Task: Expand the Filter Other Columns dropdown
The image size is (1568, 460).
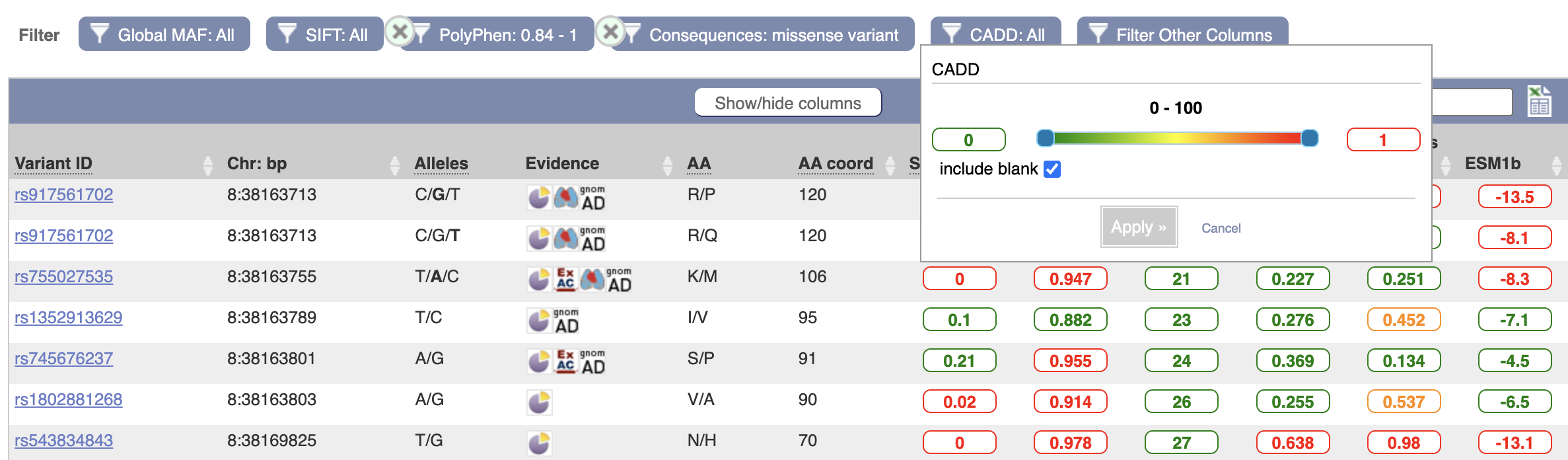Action: pos(1182,34)
